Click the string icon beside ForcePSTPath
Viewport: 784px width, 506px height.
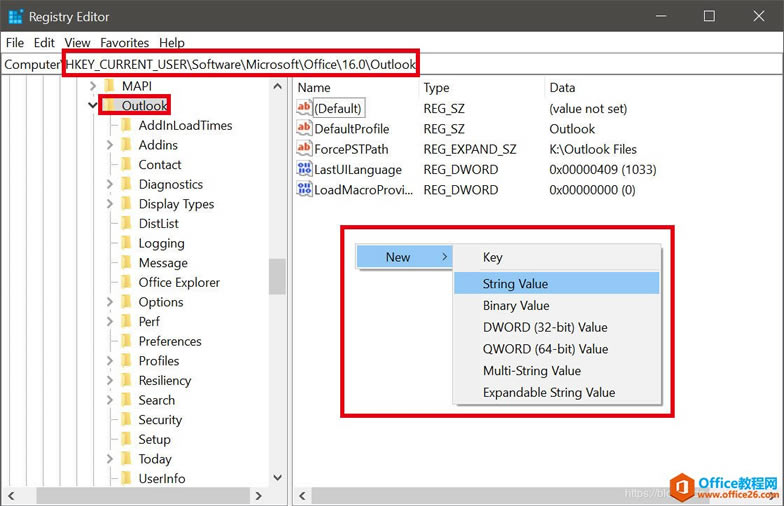304,148
